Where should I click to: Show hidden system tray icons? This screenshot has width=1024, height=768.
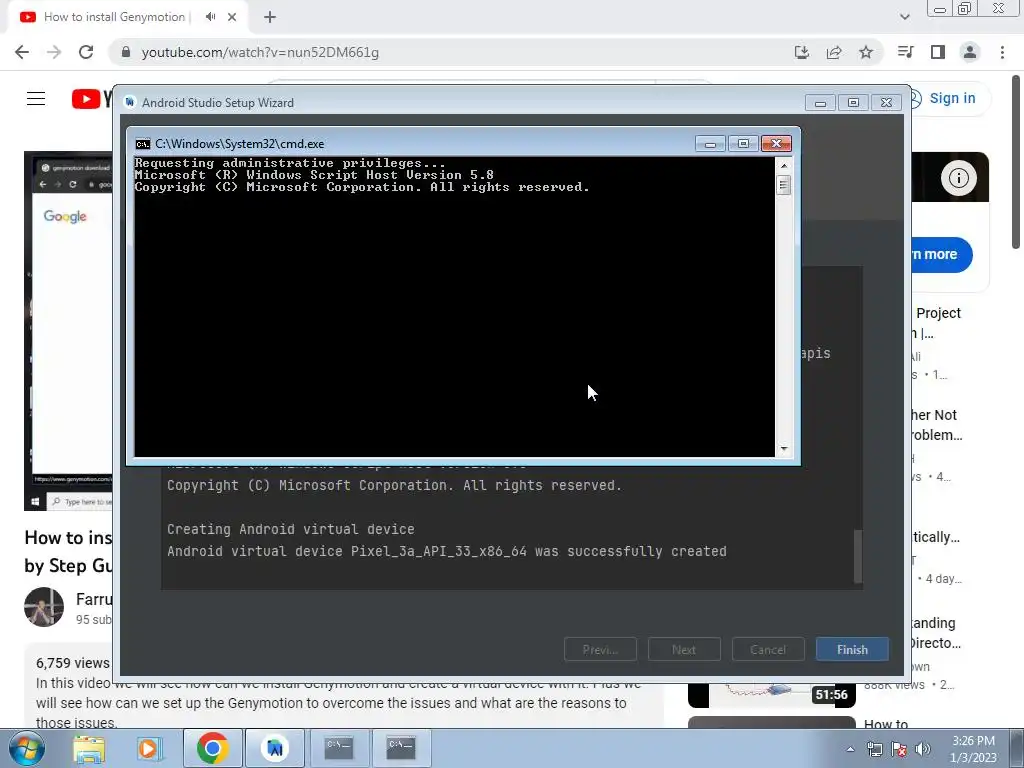[850, 749]
